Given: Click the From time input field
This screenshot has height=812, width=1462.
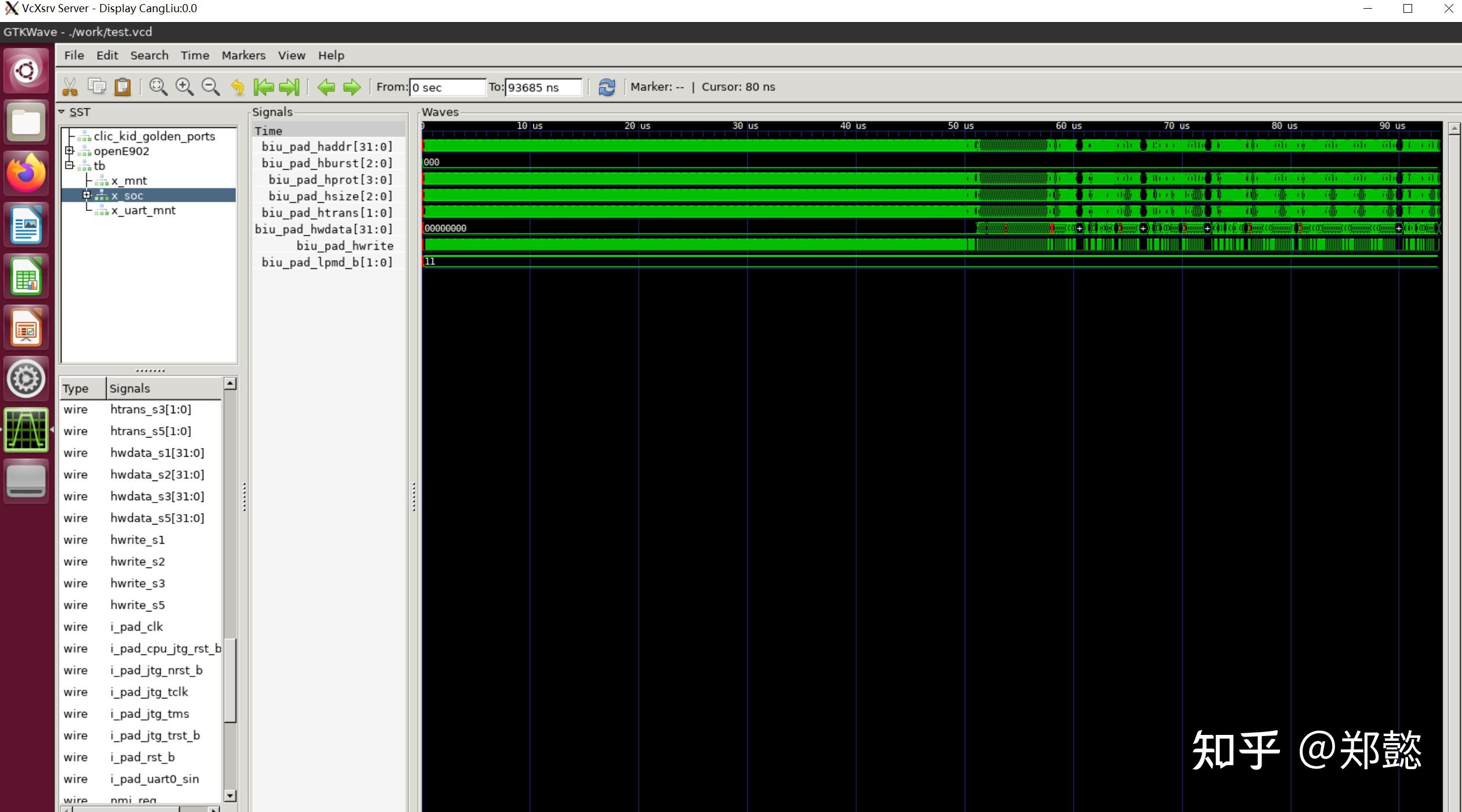Looking at the screenshot, I should [x=446, y=87].
